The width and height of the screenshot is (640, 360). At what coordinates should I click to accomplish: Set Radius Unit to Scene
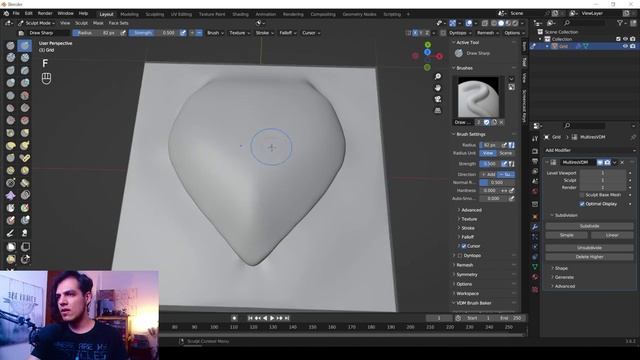click(506, 153)
